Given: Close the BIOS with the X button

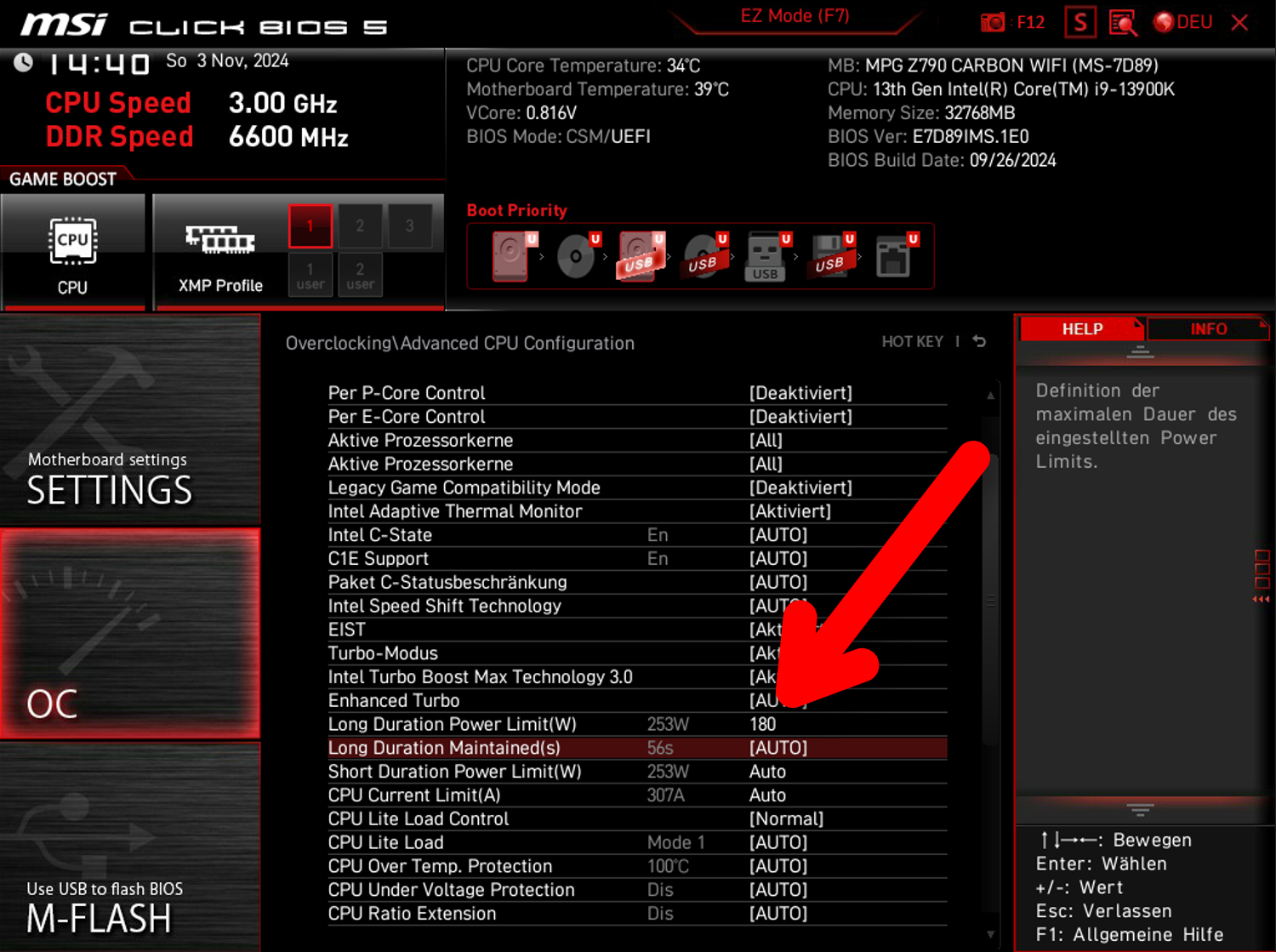Looking at the screenshot, I should pyautogui.click(x=1239, y=22).
